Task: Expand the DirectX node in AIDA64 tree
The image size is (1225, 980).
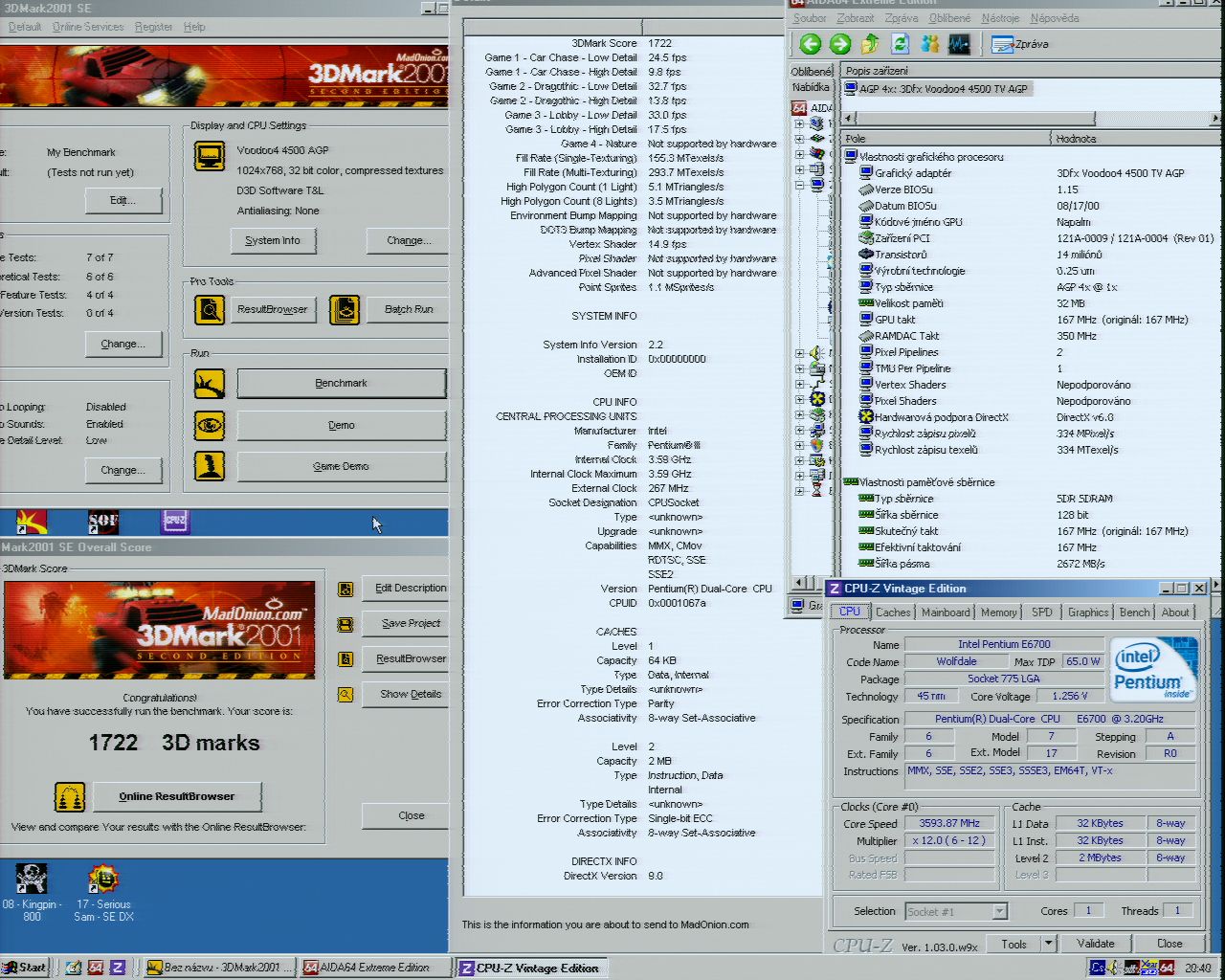Action: click(799, 399)
